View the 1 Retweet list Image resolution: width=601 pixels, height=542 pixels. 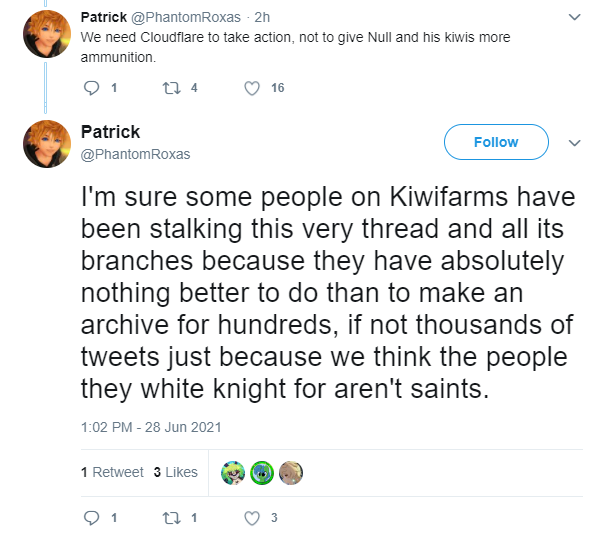pos(112,472)
